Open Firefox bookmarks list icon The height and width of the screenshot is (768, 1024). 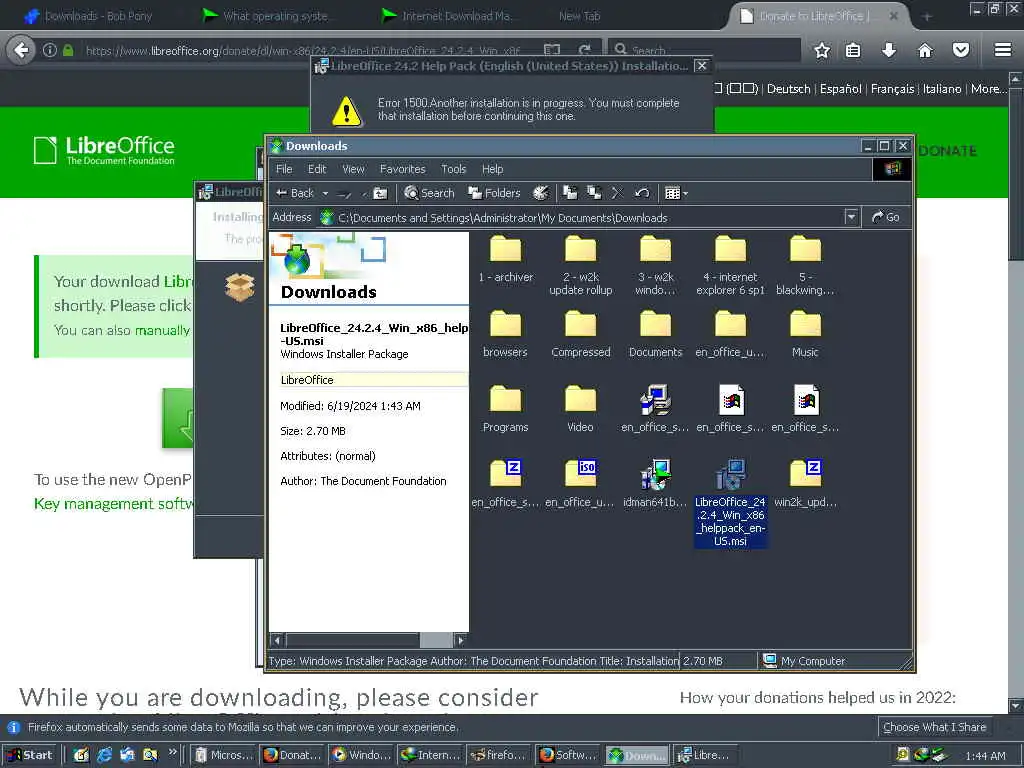(x=853, y=50)
